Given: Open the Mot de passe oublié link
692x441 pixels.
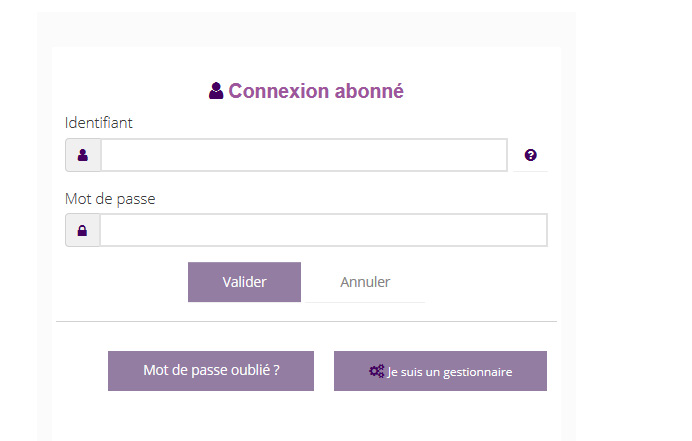Looking at the screenshot, I should coord(211,371).
